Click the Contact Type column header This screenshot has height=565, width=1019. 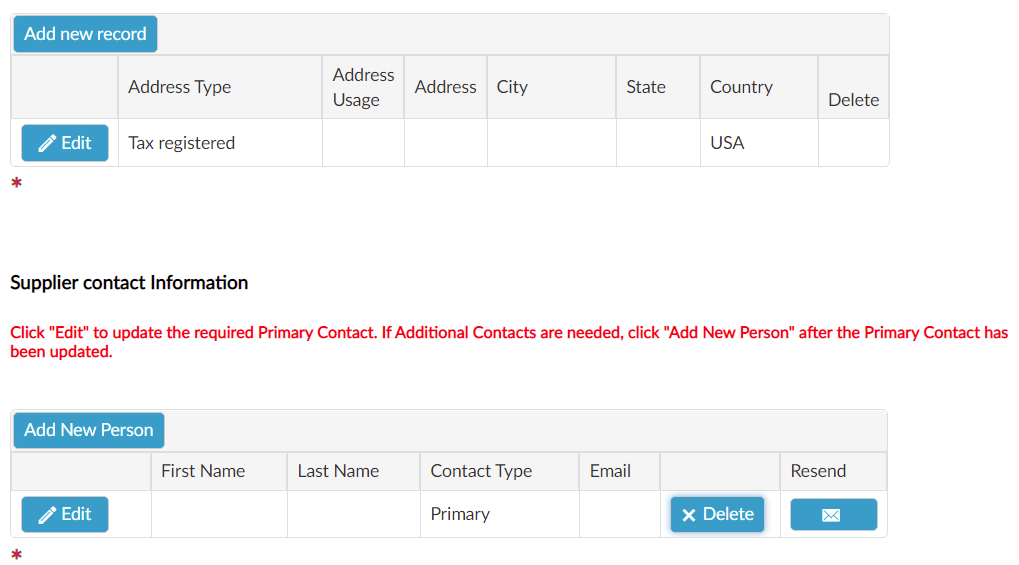click(x=481, y=471)
